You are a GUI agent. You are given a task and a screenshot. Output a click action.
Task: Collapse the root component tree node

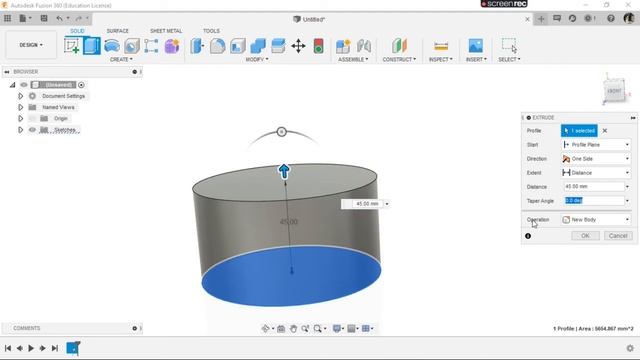13,85
